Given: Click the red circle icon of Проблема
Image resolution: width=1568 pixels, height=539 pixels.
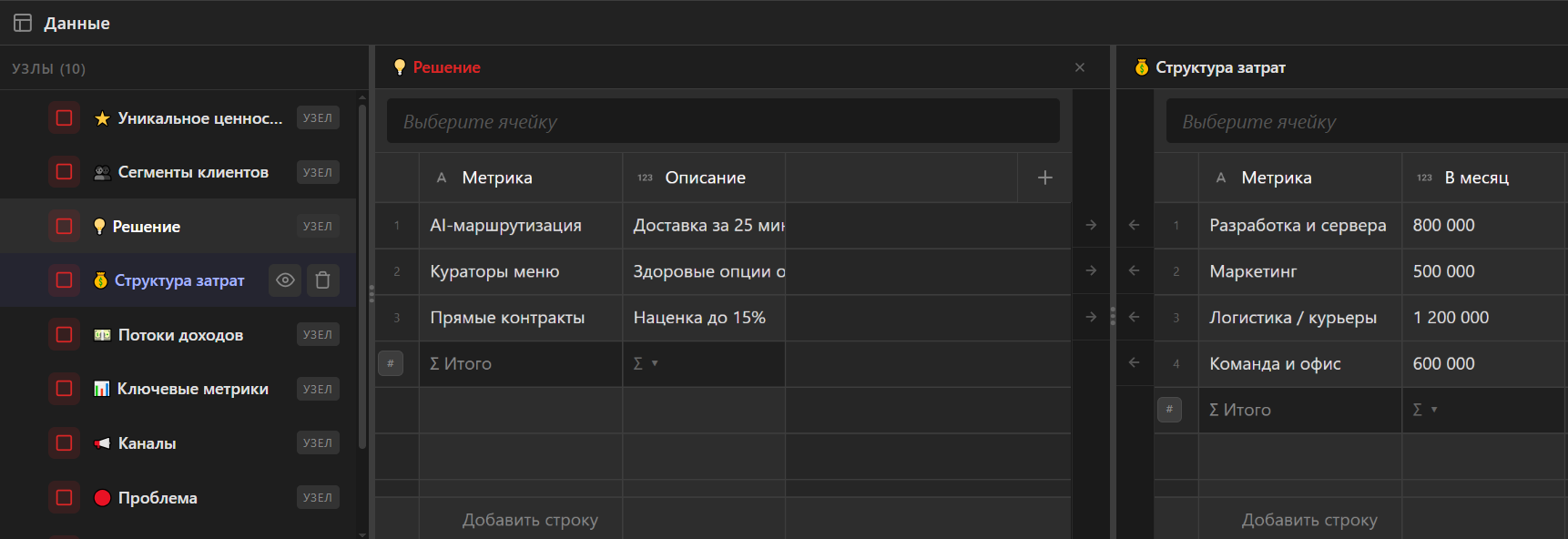Looking at the screenshot, I should (x=102, y=497).
